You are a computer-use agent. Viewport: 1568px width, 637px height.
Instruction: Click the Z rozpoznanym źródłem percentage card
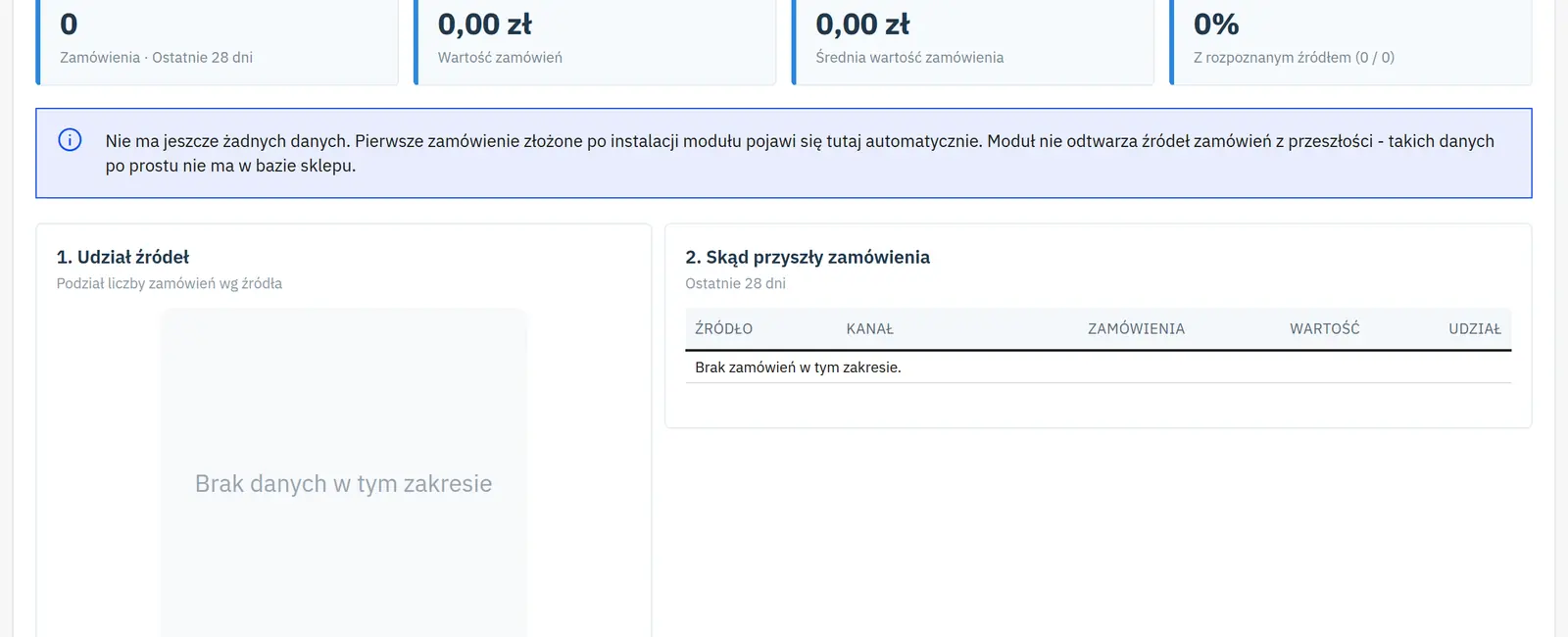tap(1350, 41)
